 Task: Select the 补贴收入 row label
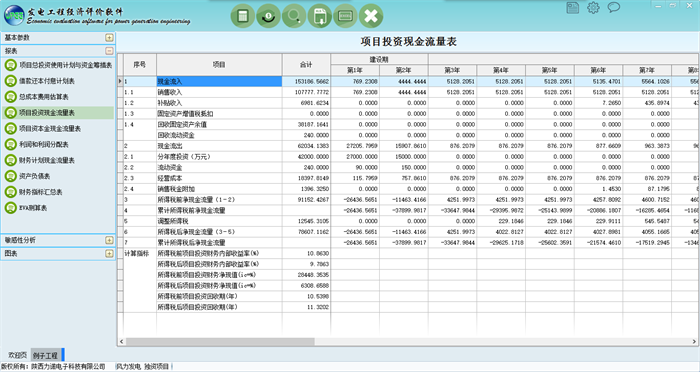(170, 103)
